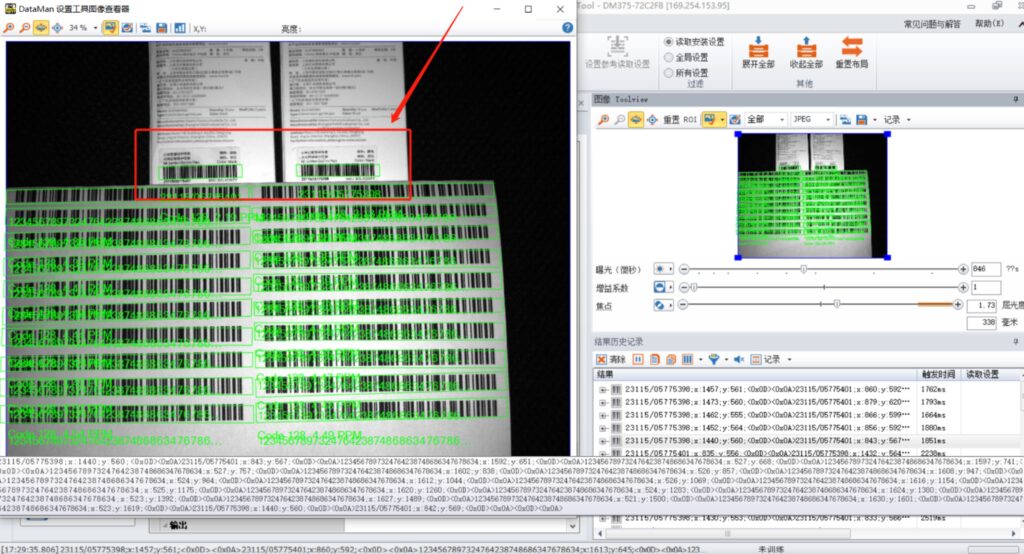Open 全部 combo box in Toolview
1024x554 pixels.
[x=765, y=120]
